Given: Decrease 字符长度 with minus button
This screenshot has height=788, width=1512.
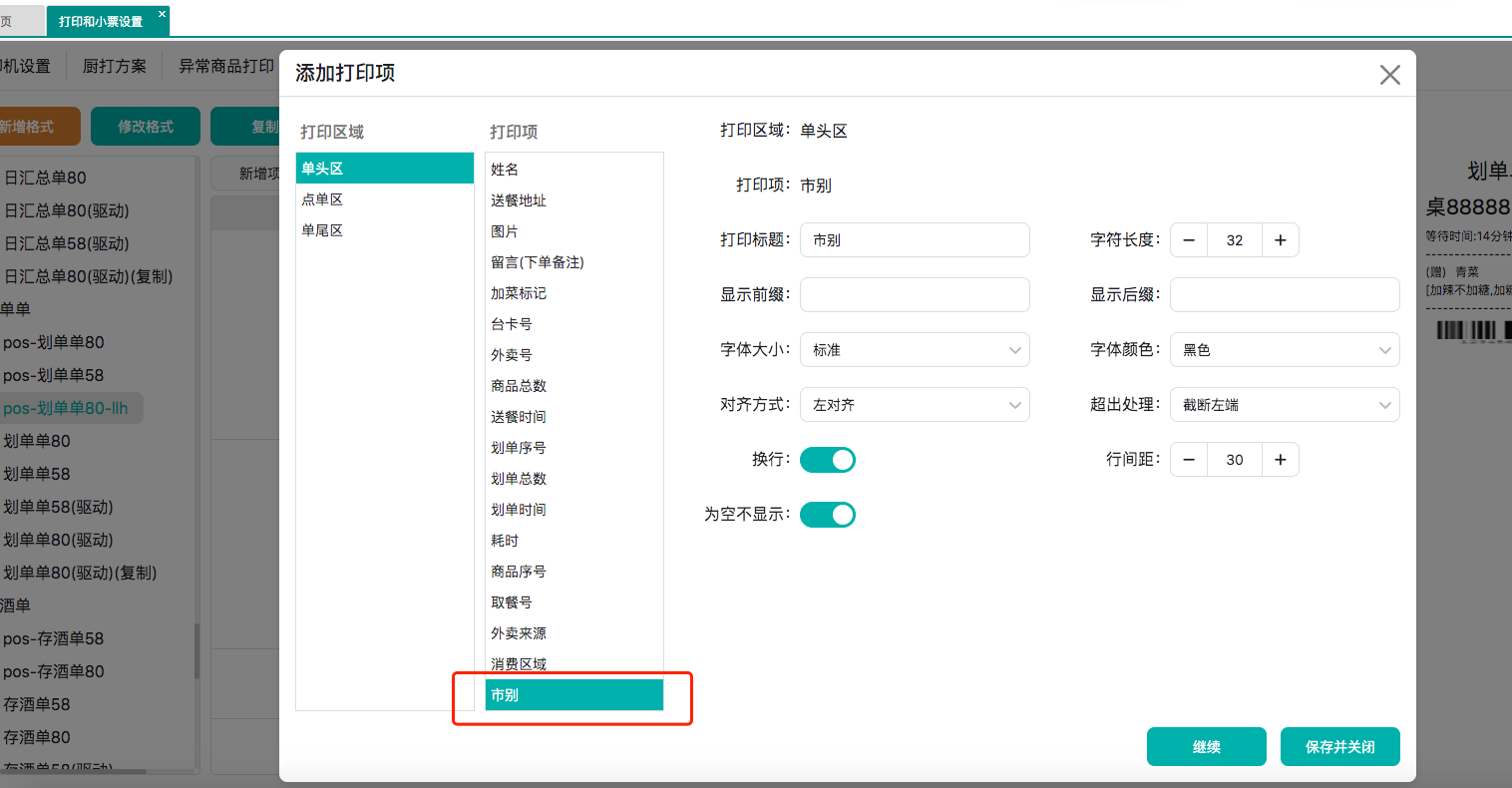Looking at the screenshot, I should (x=1189, y=240).
